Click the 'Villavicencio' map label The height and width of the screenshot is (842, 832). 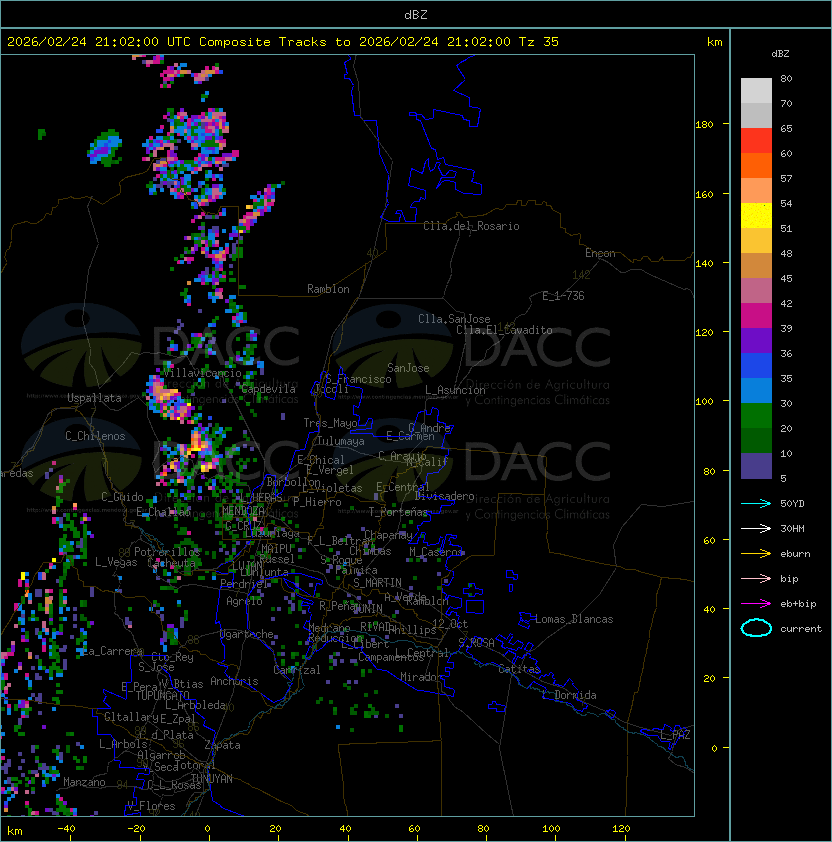click(202, 373)
